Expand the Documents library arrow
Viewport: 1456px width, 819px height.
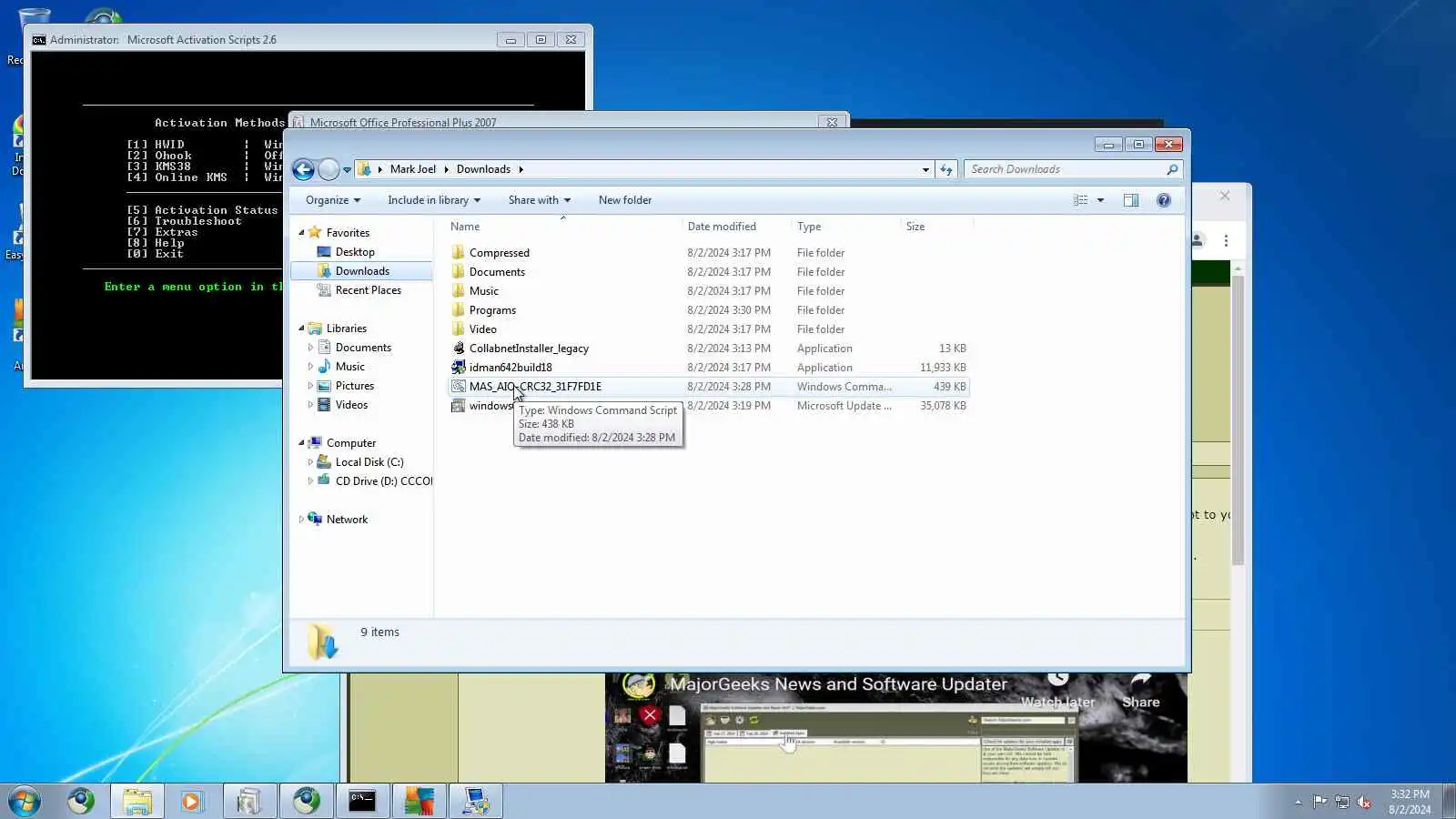click(x=310, y=348)
